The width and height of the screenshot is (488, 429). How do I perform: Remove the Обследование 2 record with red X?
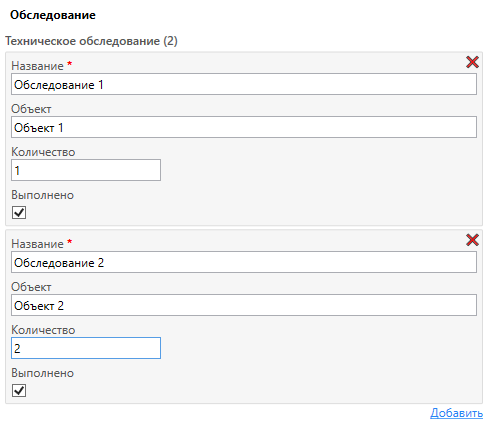[472, 240]
